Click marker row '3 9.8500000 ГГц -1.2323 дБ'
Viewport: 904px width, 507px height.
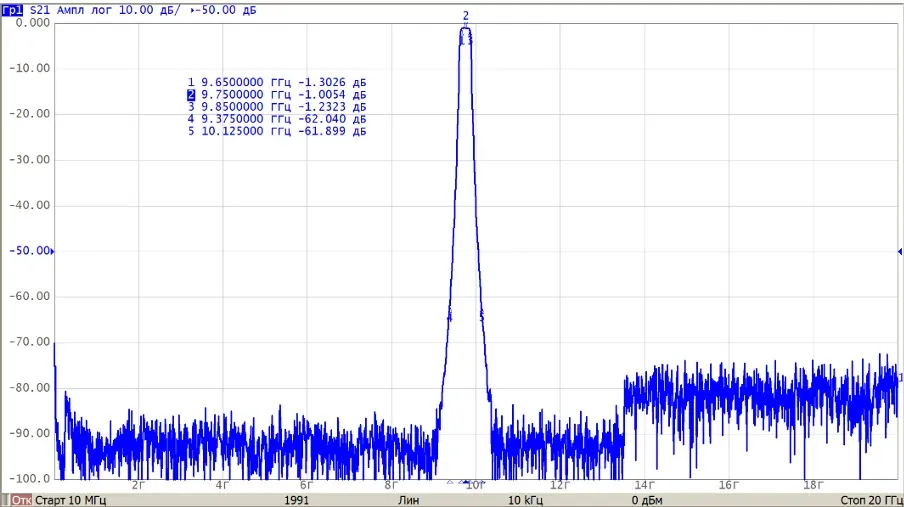(x=277, y=107)
